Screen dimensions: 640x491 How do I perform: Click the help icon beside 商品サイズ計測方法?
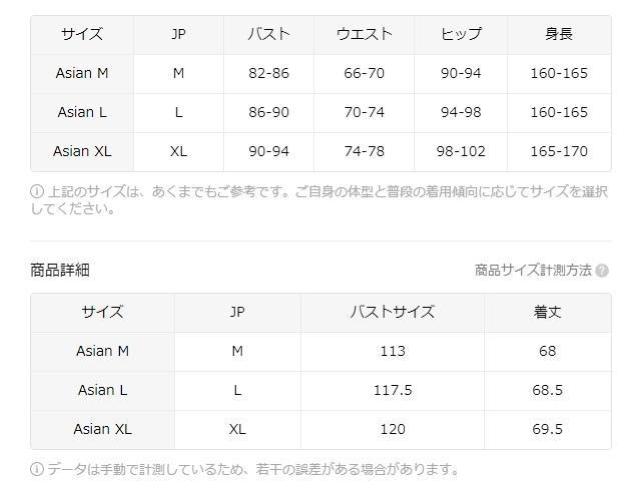click(602, 270)
